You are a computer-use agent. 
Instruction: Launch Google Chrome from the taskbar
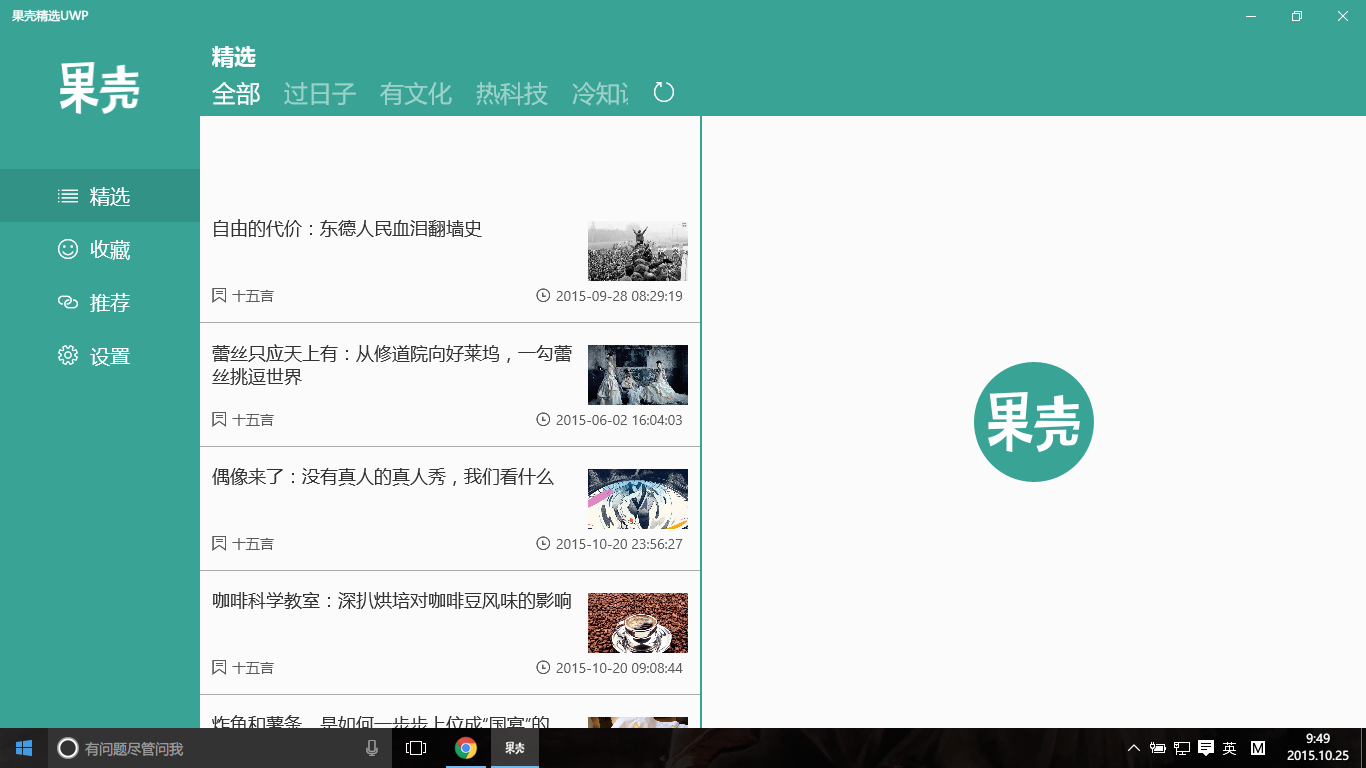465,748
